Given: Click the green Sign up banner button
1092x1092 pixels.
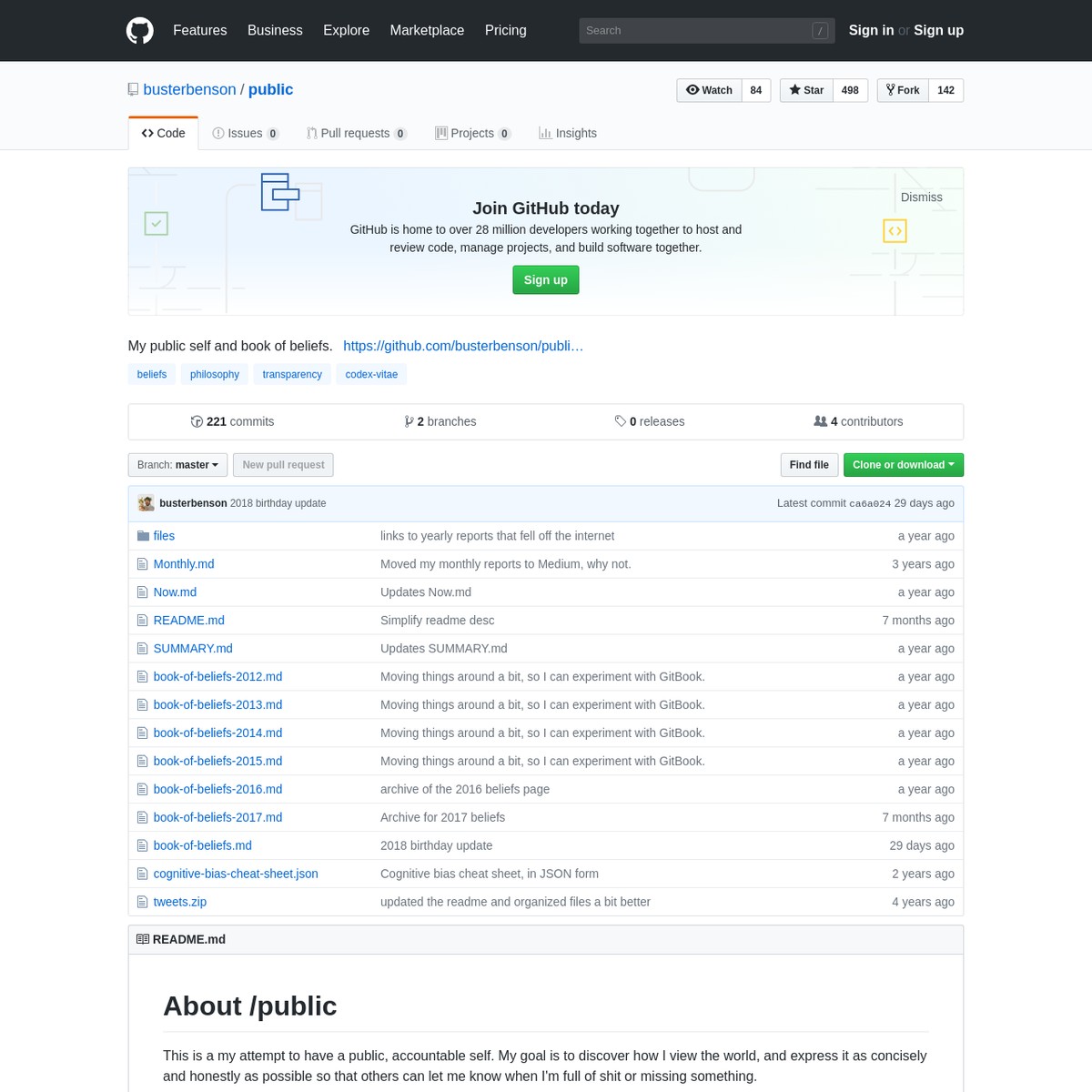Looking at the screenshot, I should pyautogui.click(x=546, y=280).
